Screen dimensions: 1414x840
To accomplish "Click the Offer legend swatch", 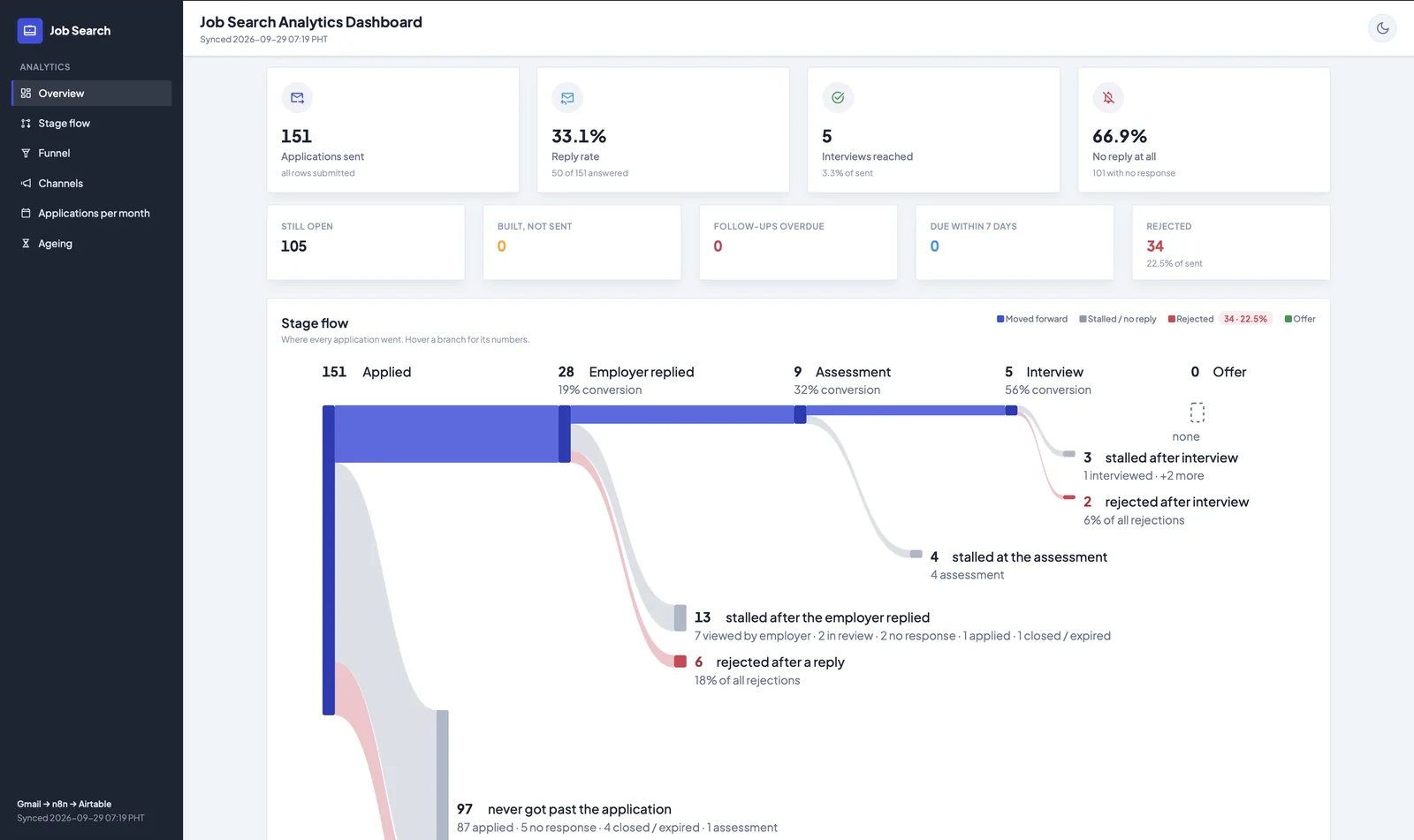I will click(1289, 320).
